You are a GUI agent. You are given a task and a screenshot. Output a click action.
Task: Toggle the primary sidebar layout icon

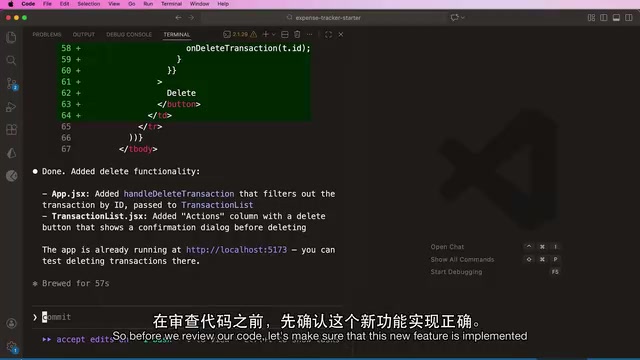click(604, 18)
